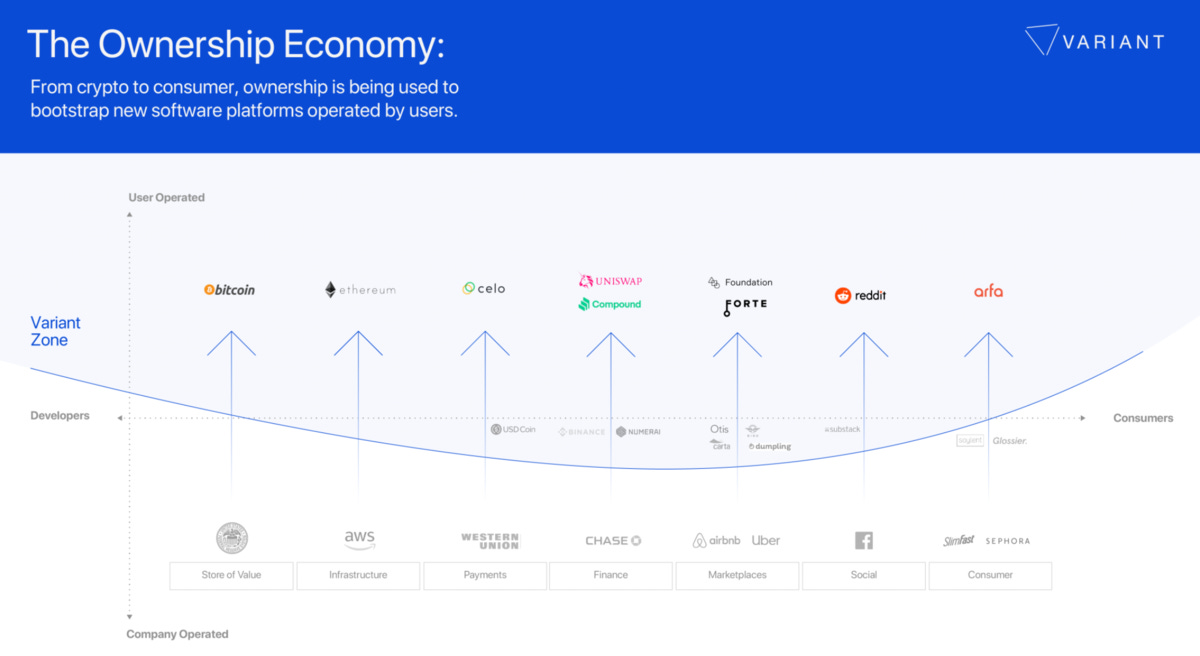Click the upward arrow below Bitcoin
The height and width of the screenshot is (656, 1200).
pyautogui.click(x=232, y=343)
